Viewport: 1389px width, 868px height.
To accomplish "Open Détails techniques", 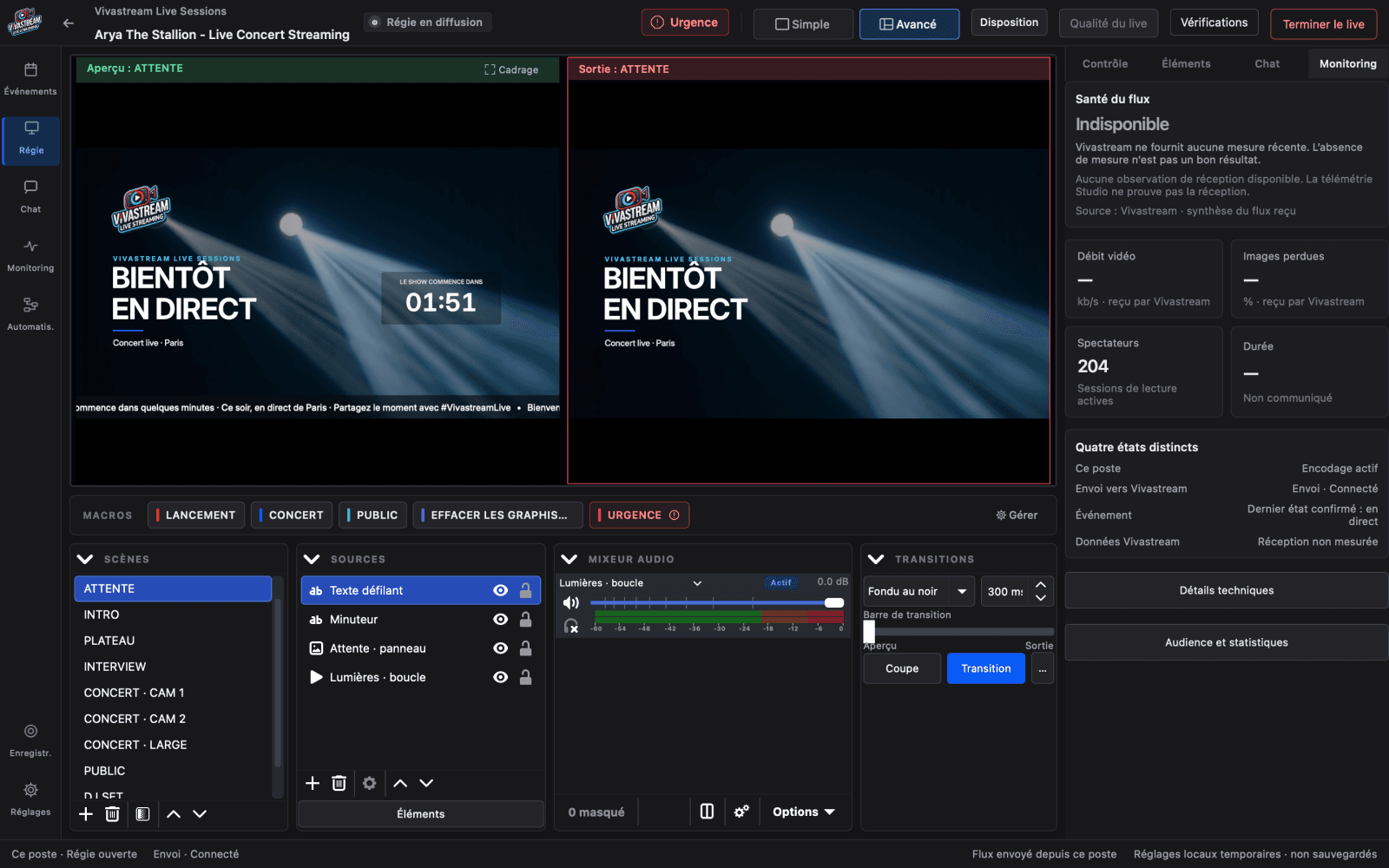I will [x=1227, y=590].
